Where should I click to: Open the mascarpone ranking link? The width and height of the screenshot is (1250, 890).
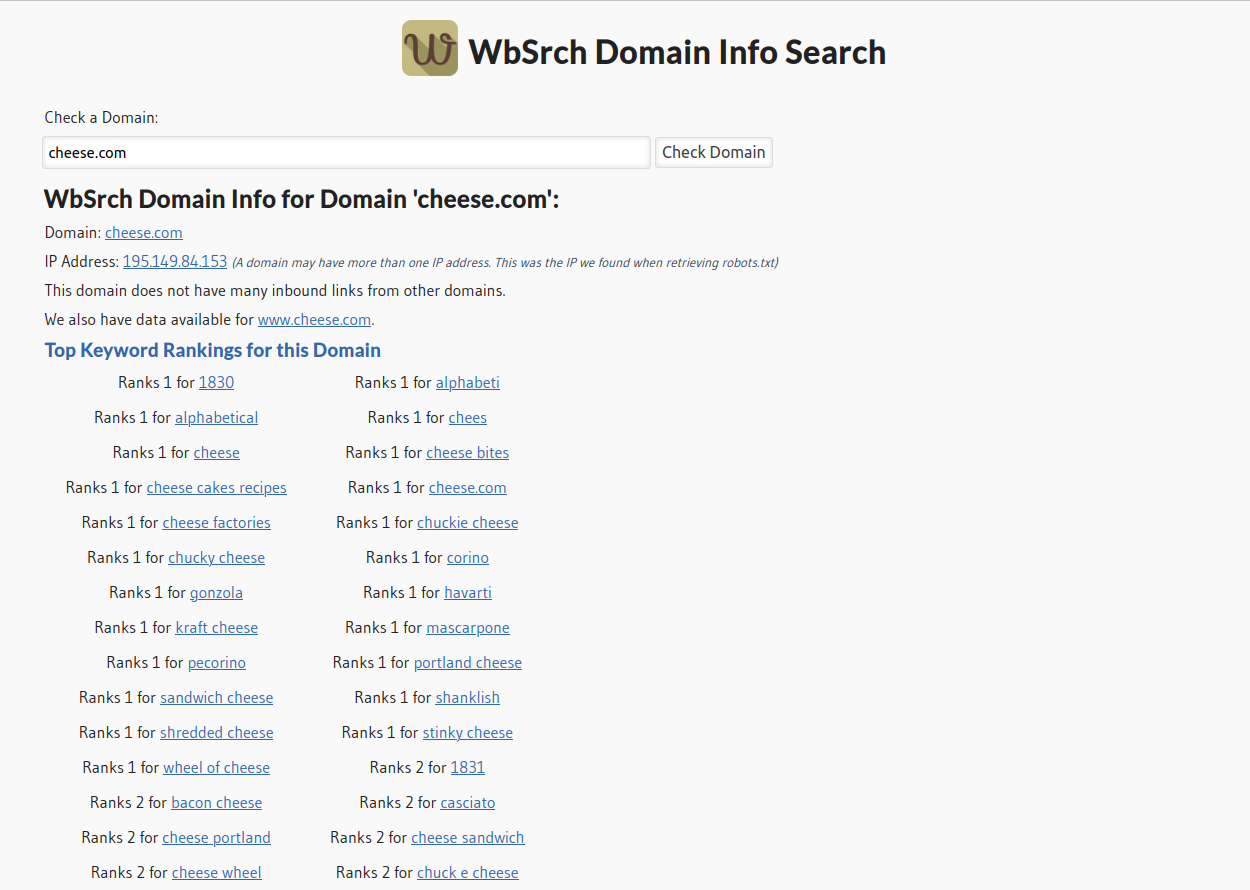[x=467, y=627]
